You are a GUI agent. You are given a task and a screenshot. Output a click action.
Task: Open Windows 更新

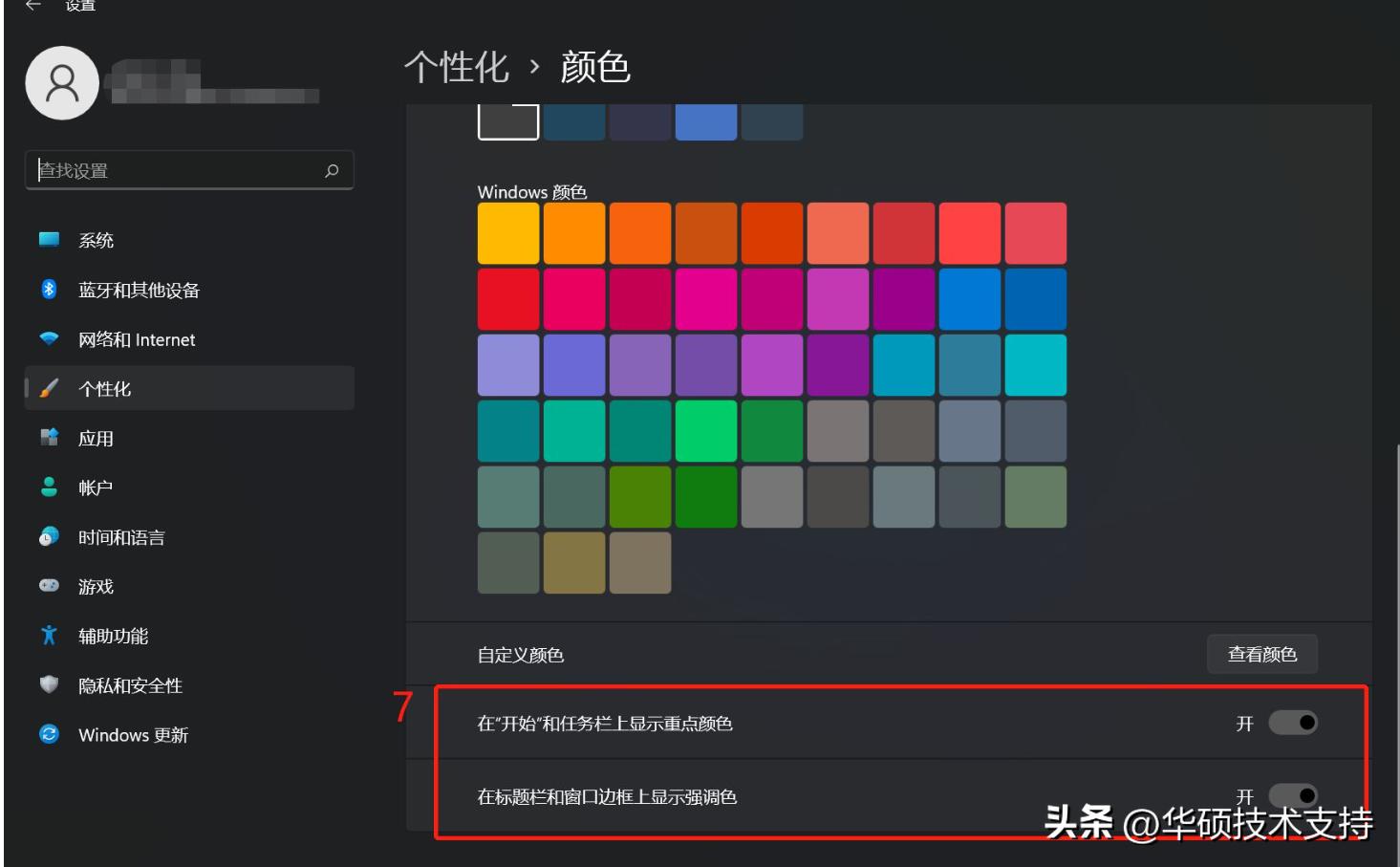[x=134, y=736]
